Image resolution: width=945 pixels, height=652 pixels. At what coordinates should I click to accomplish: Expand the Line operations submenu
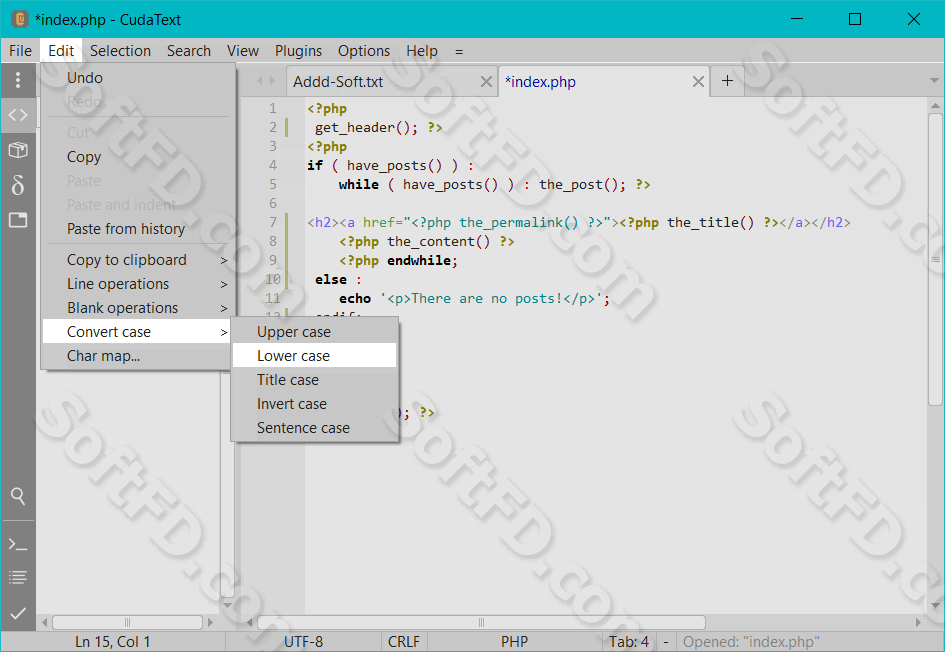point(137,284)
